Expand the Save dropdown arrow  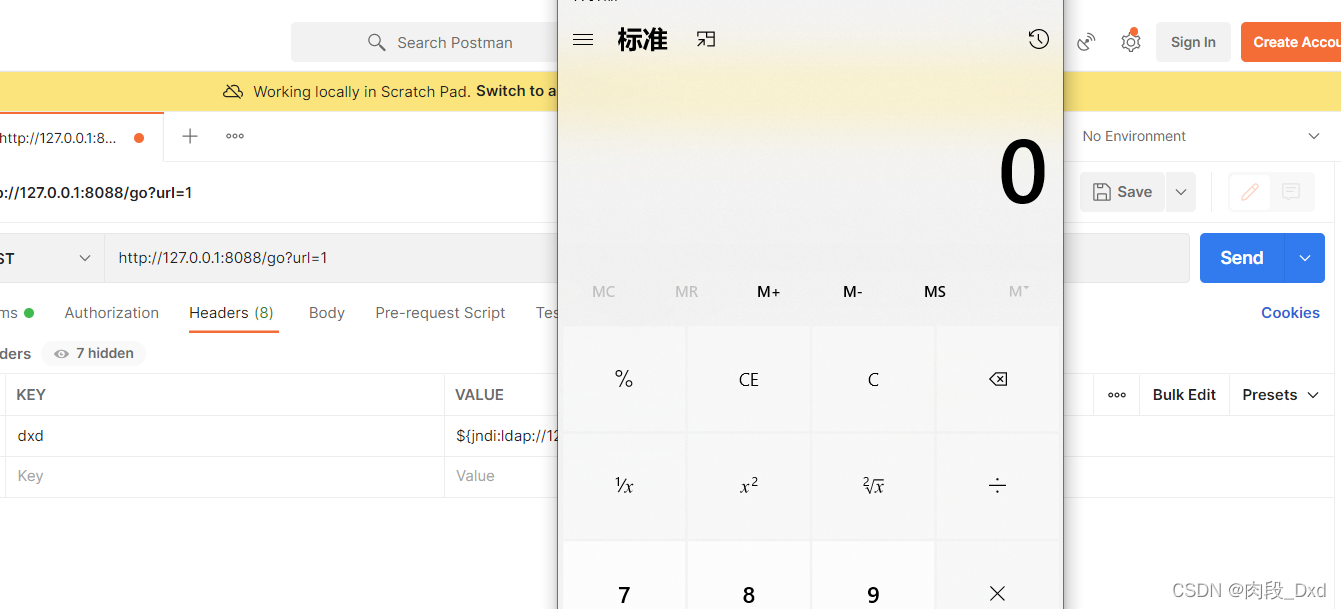click(x=1181, y=192)
